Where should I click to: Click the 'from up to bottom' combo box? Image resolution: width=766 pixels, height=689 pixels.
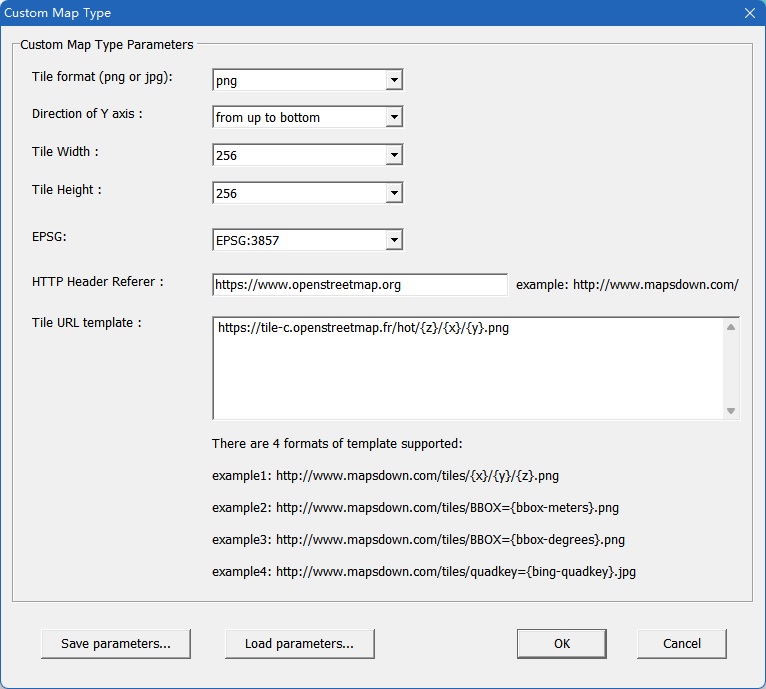coord(299,117)
